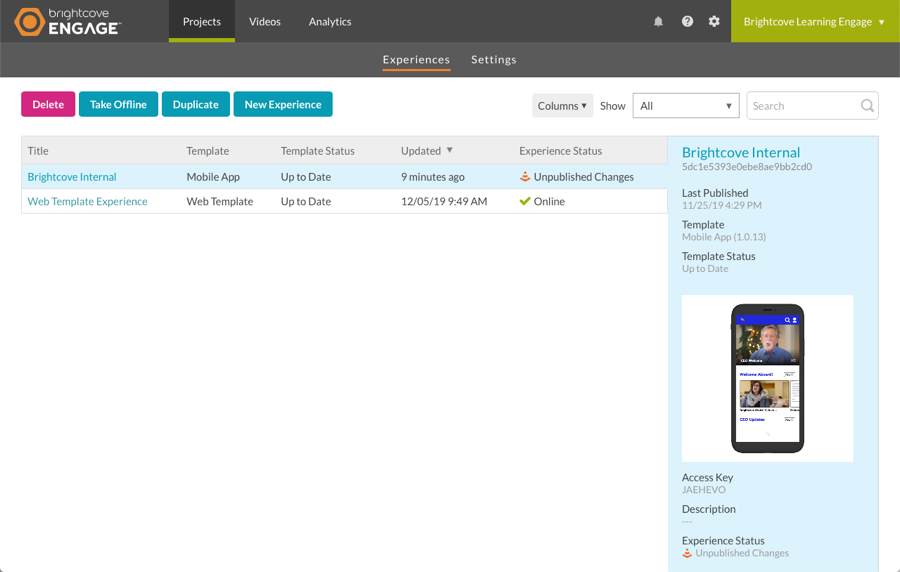900x572 pixels.
Task: Open Brightcove Internal title in details panel
Action: pyautogui.click(x=740, y=153)
